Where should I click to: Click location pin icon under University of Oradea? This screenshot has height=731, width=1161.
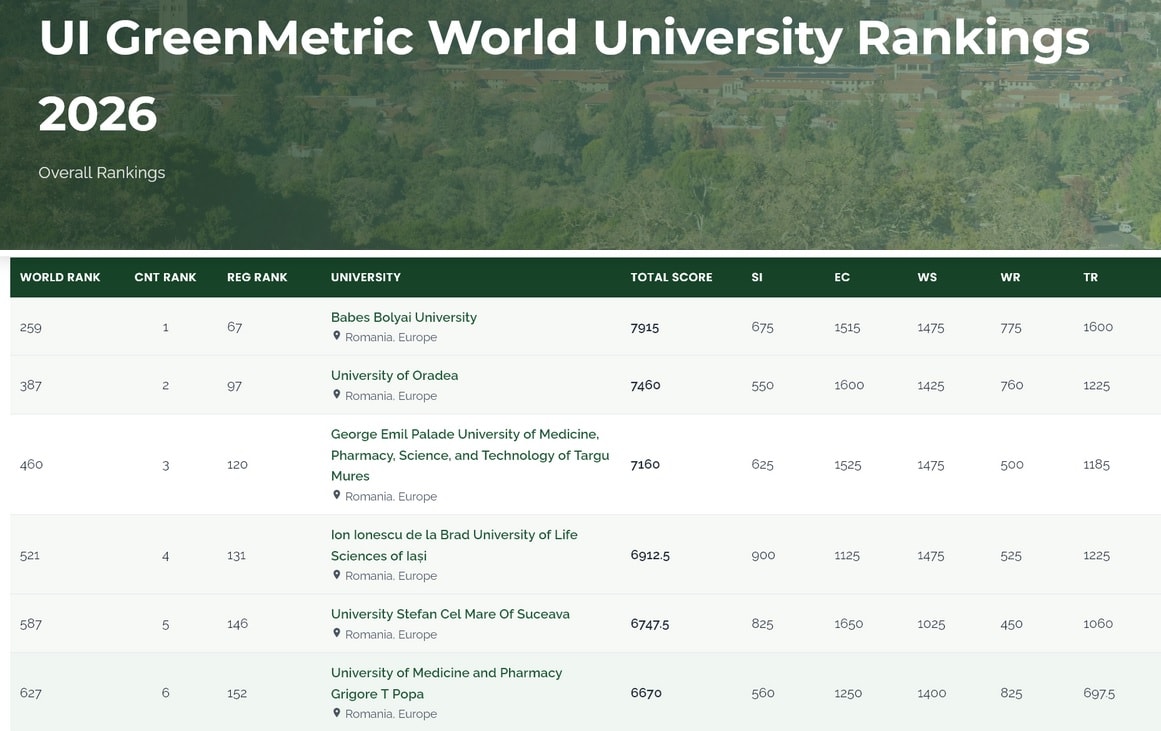(336, 395)
